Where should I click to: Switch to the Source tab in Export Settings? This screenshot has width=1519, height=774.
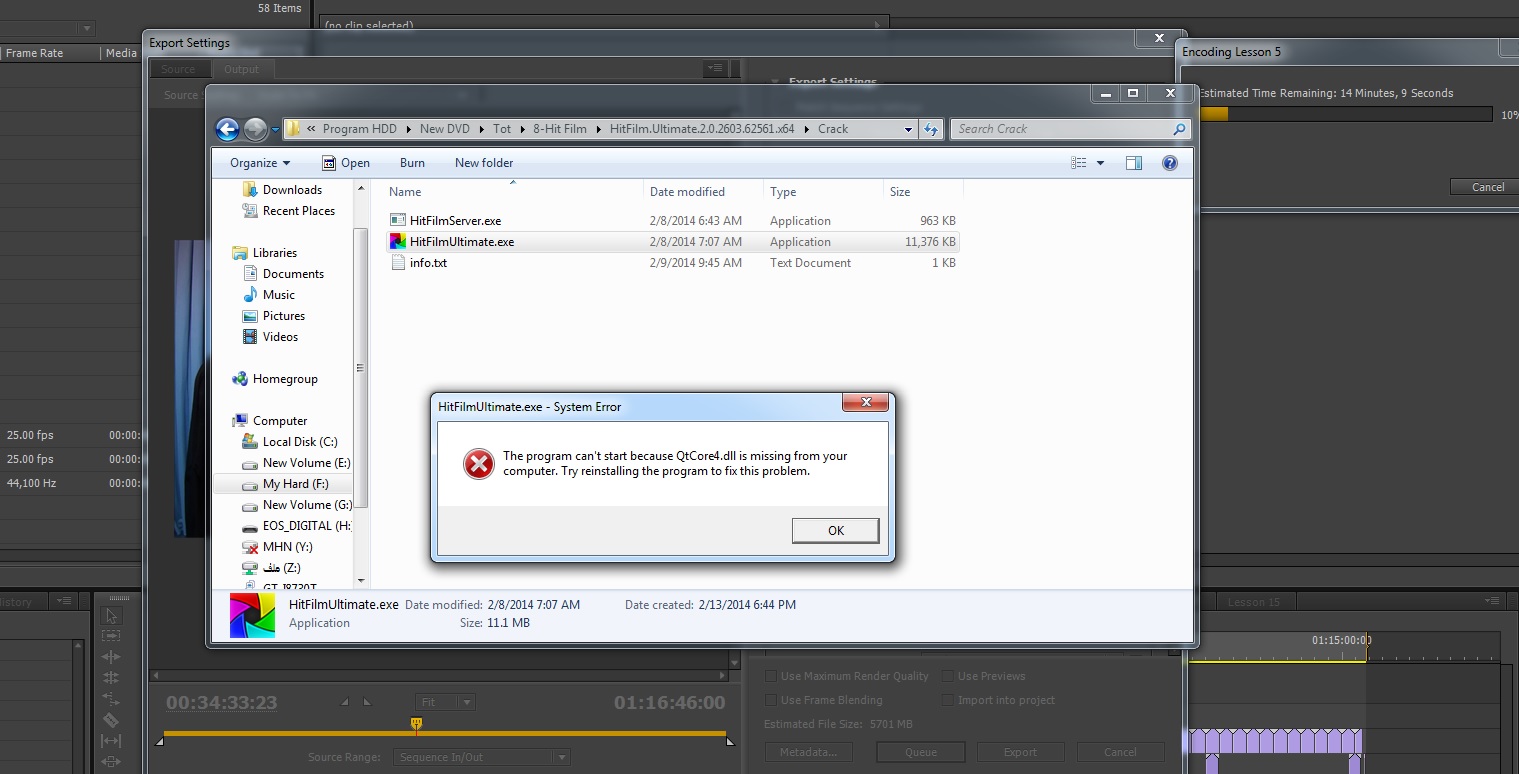pos(178,69)
